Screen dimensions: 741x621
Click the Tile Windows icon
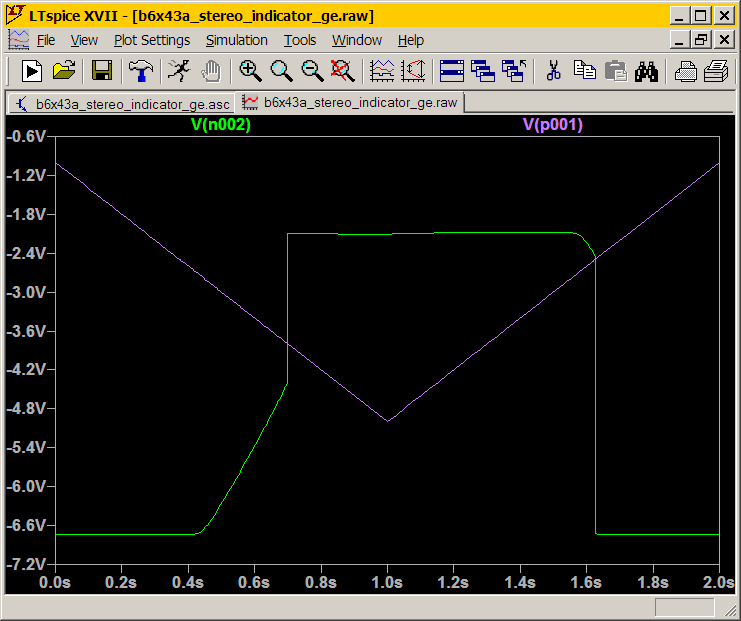pos(452,71)
